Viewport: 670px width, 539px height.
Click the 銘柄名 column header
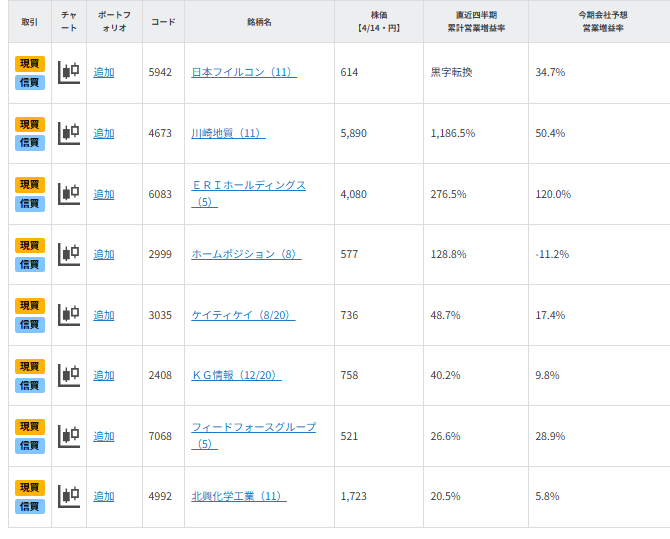(259, 22)
